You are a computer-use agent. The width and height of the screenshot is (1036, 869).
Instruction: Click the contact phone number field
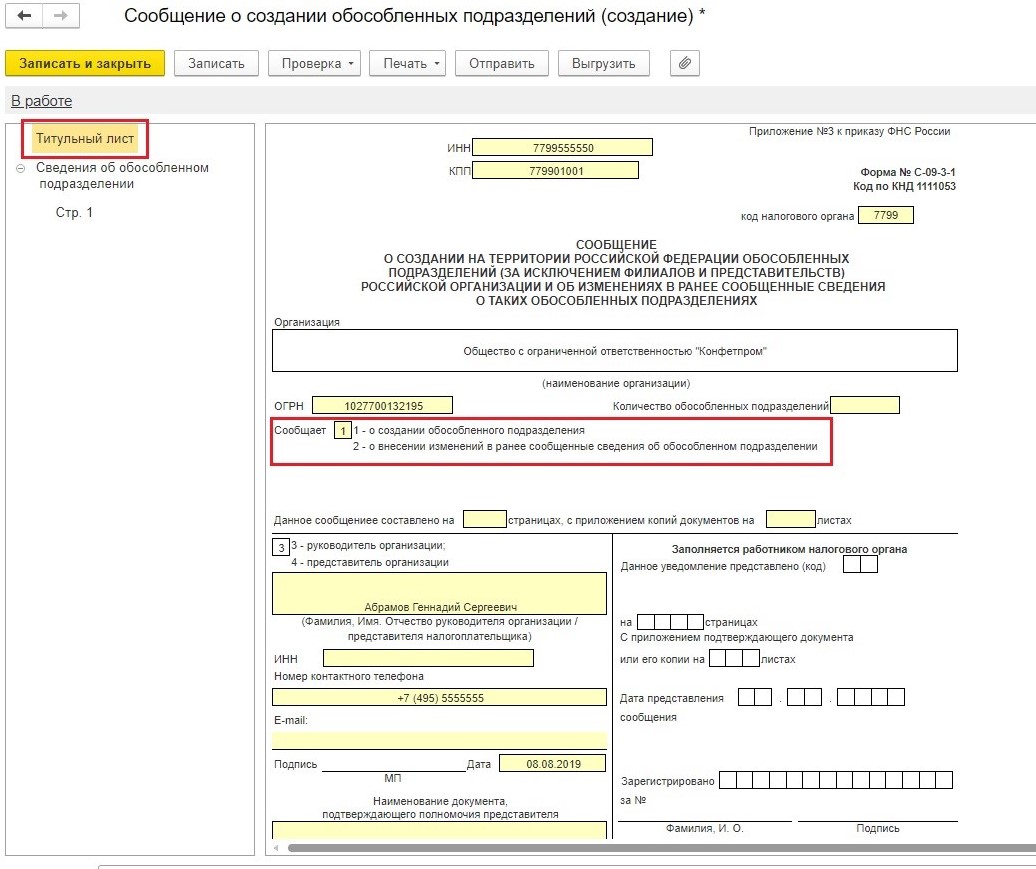(x=440, y=697)
